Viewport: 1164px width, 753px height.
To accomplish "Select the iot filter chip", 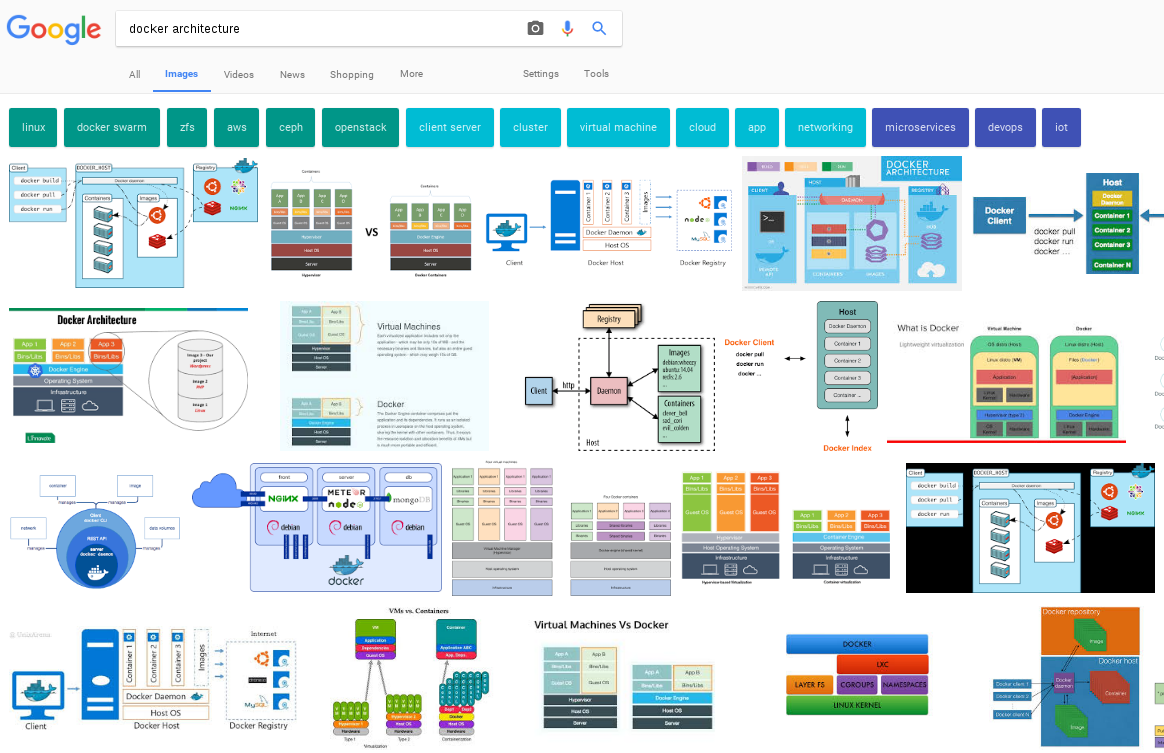I will tap(1061, 127).
